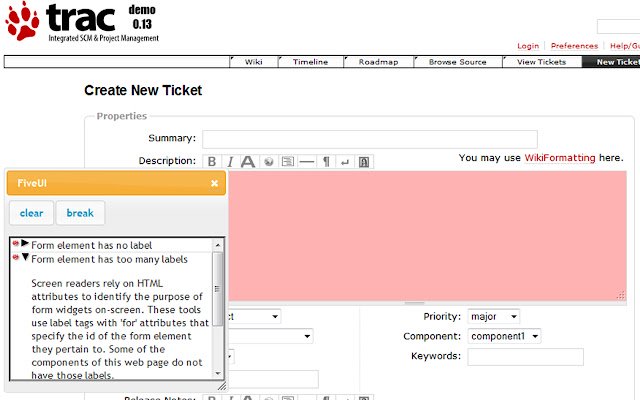Insert a horizontal rule in Description
Screen dimensions: 640x400
click(x=307, y=162)
